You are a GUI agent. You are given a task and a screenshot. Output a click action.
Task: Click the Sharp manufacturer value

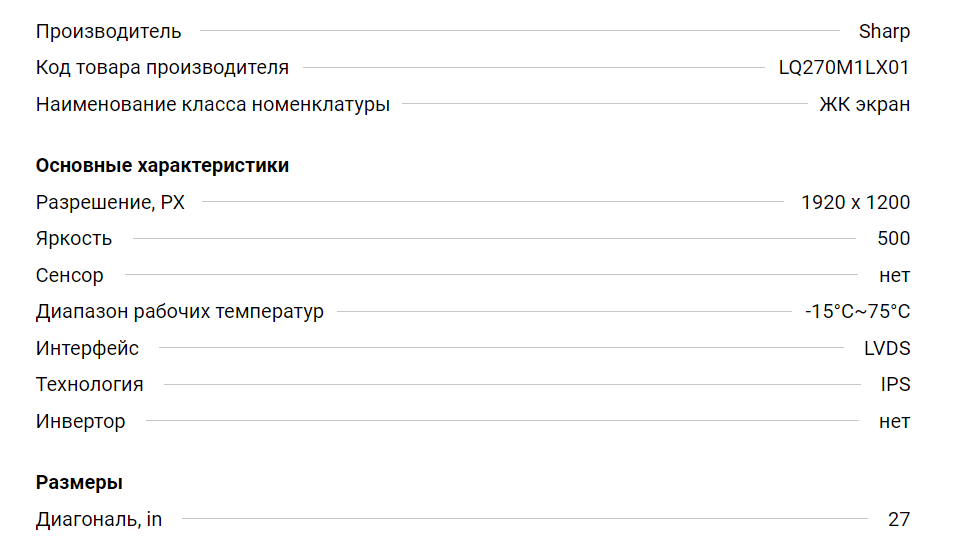(884, 31)
